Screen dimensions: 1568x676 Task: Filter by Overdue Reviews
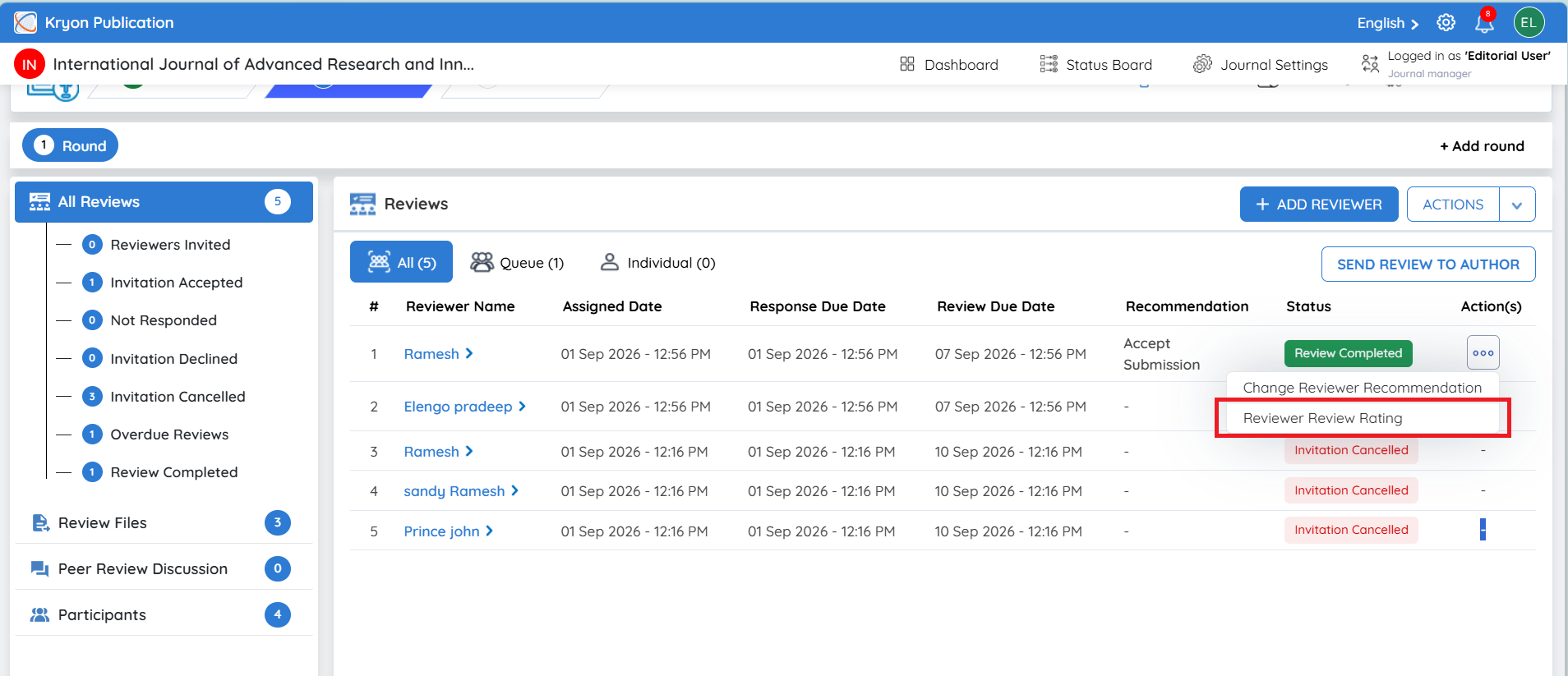pos(169,435)
